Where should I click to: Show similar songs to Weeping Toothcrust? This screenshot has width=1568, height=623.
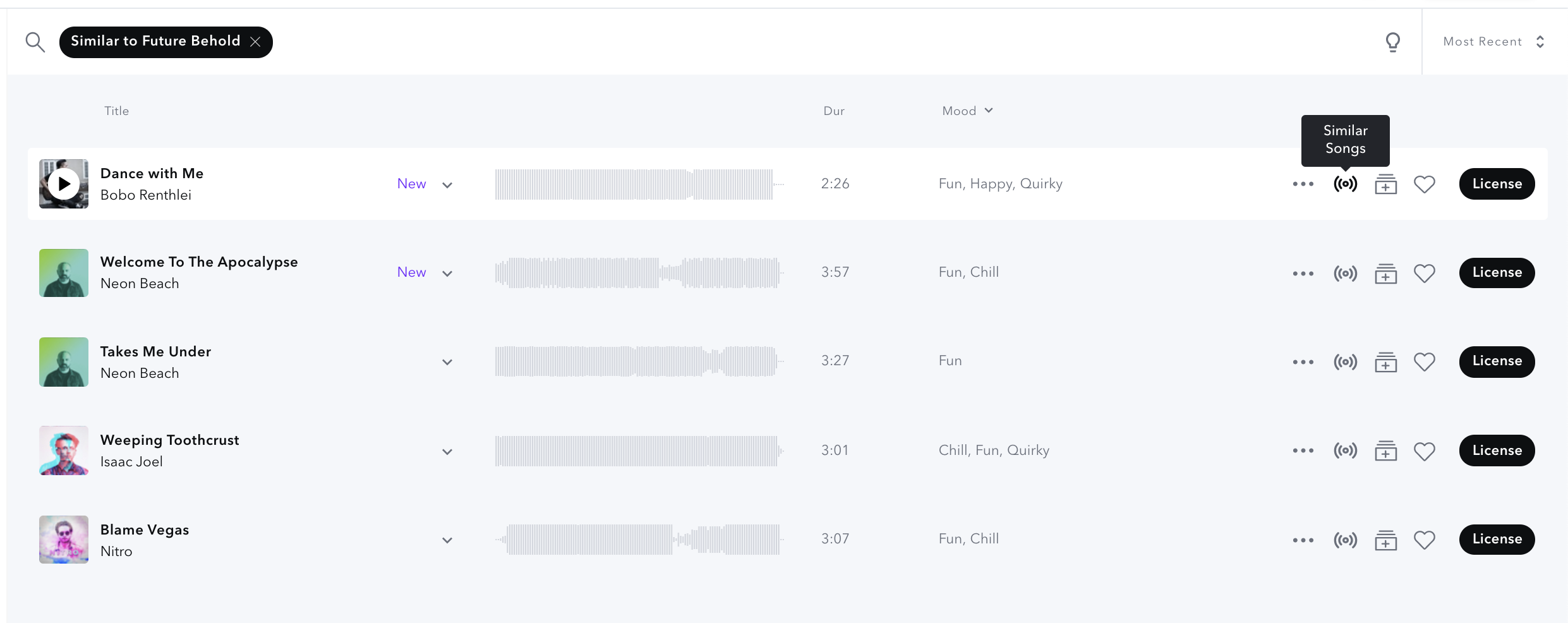click(1345, 451)
